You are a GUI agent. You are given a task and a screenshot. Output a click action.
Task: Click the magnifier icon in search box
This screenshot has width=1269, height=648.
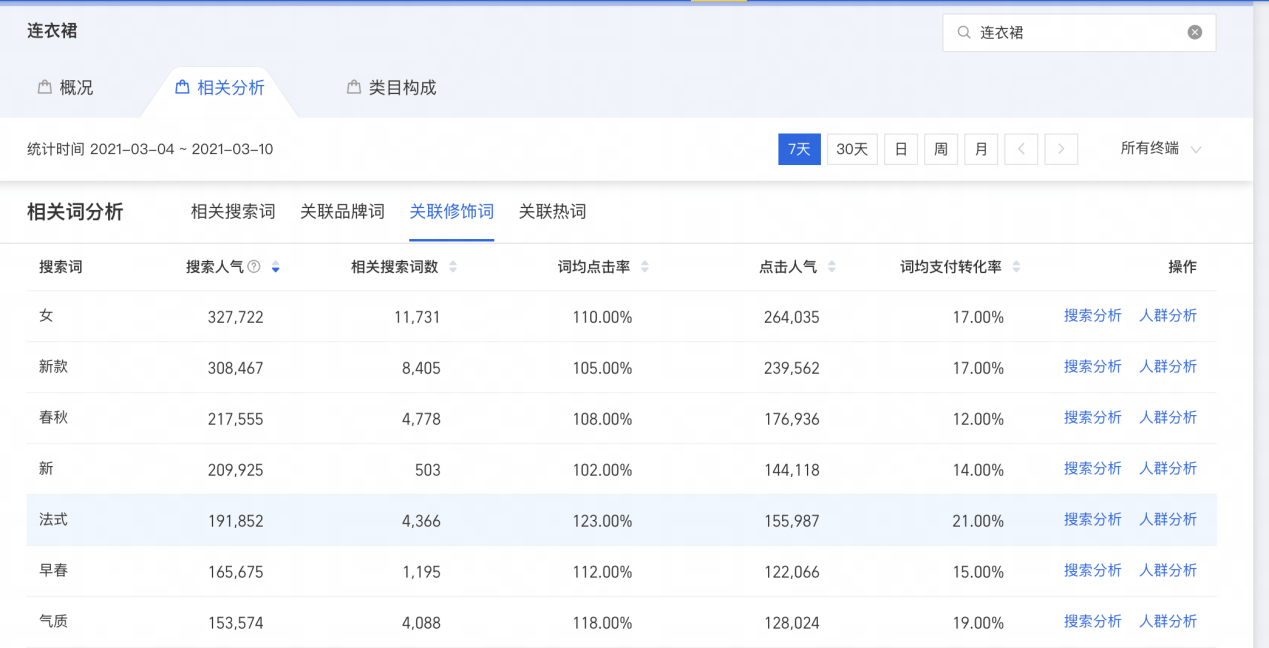point(964,32)
